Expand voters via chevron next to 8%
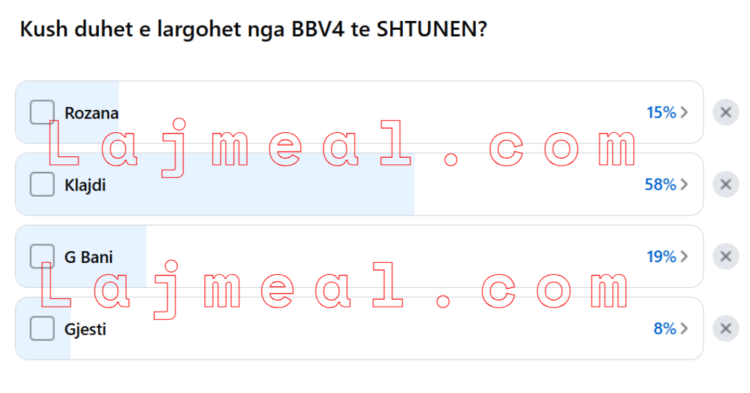 684,329
